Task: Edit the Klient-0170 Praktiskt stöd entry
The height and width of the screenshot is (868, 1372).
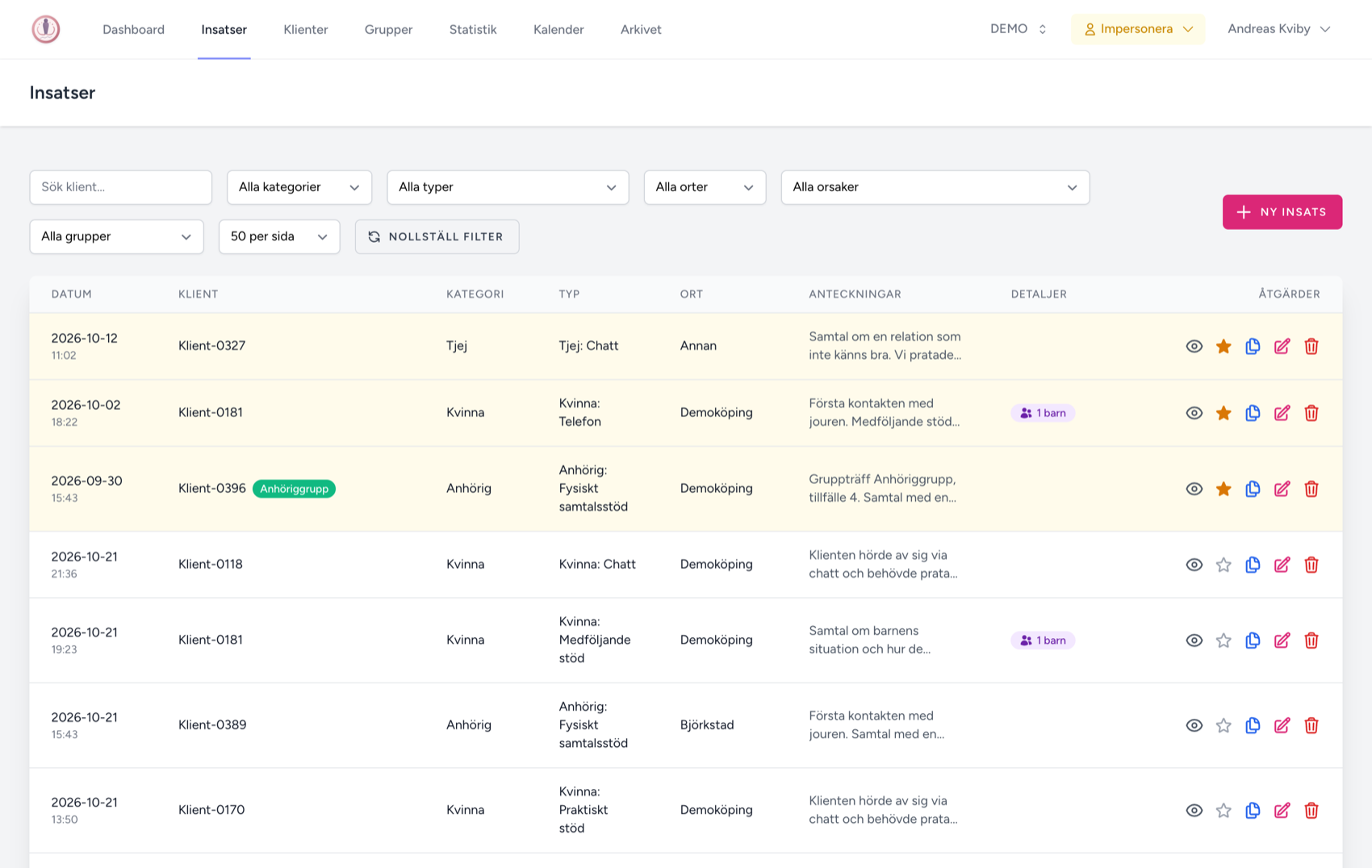Action: point(1282,811)
